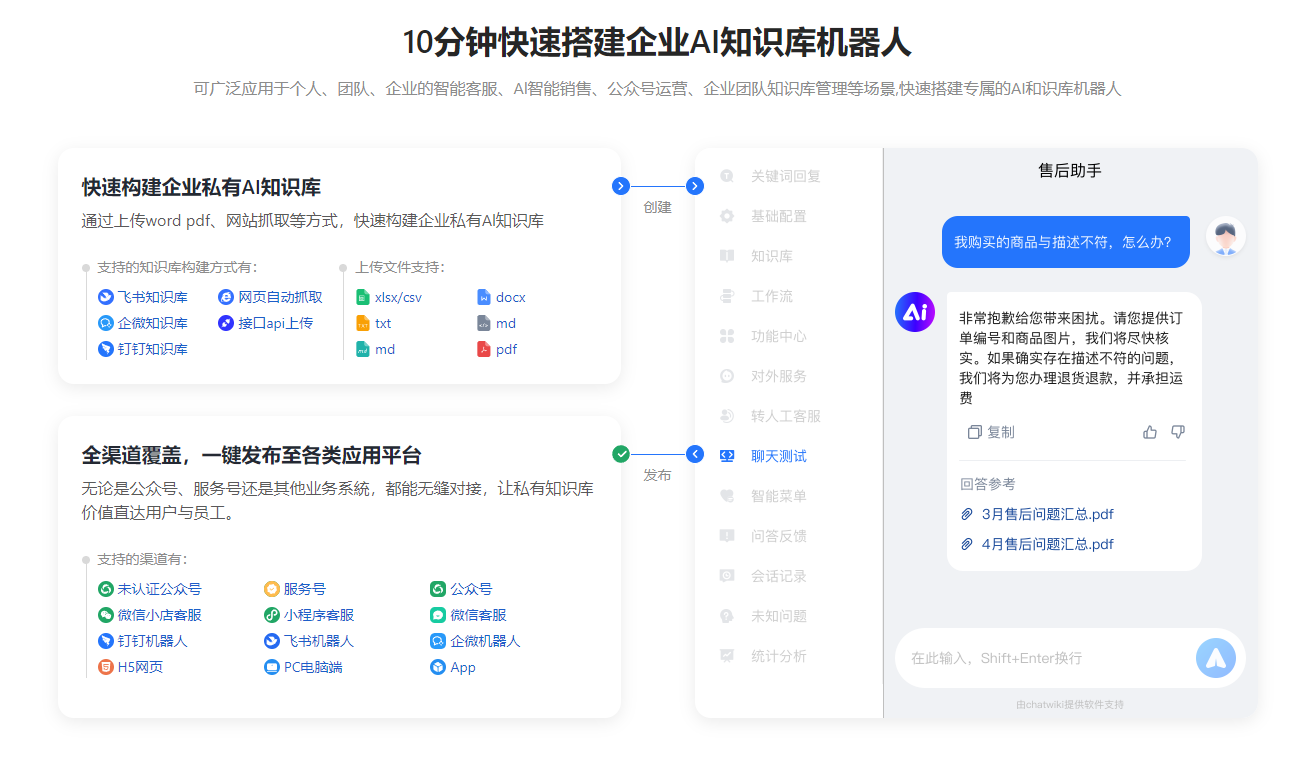Open the 聊天测试 menu item

click(778, 456)
